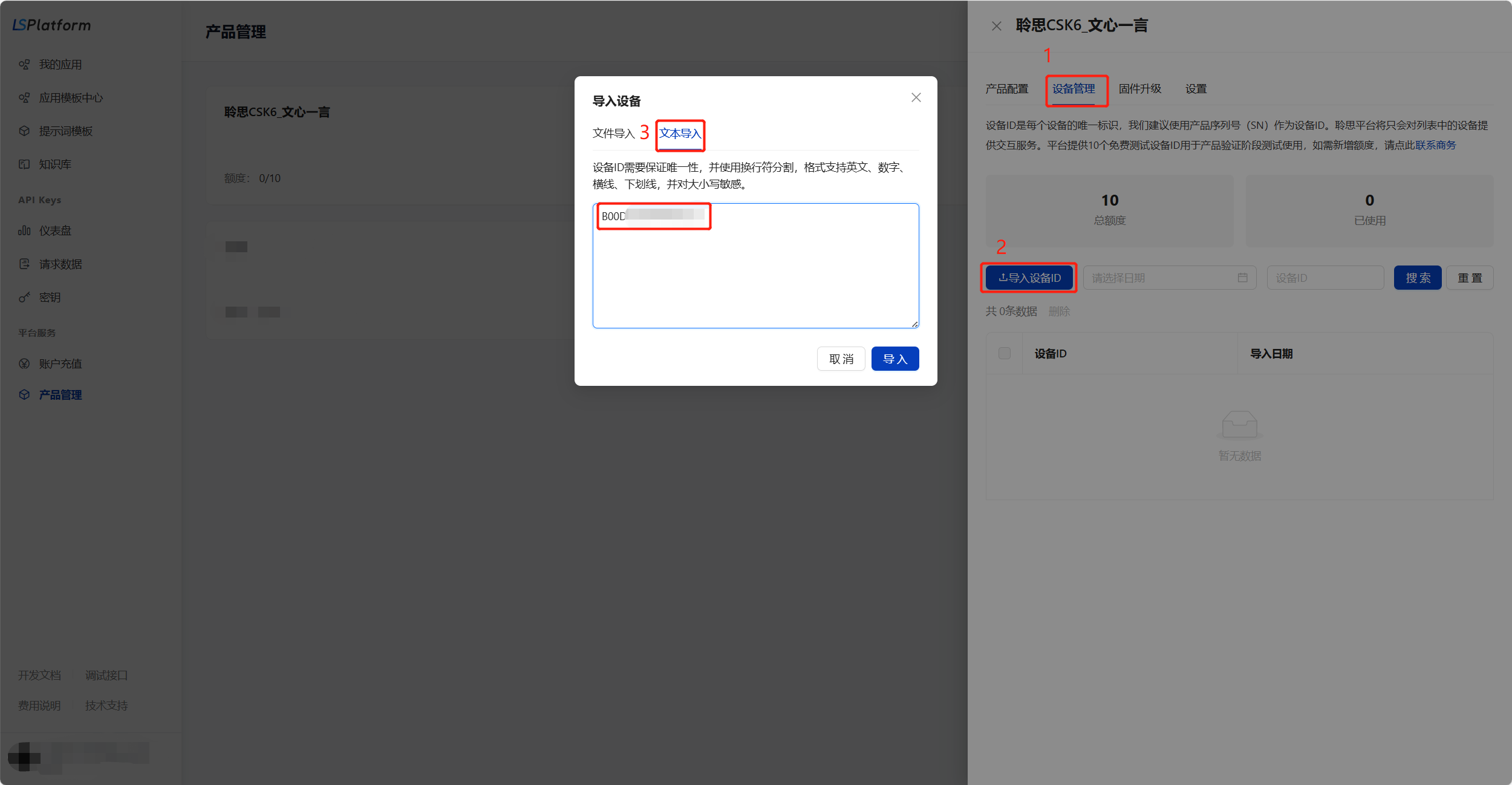Open the 请选择日期 date picker

[x=1161, y=278]
